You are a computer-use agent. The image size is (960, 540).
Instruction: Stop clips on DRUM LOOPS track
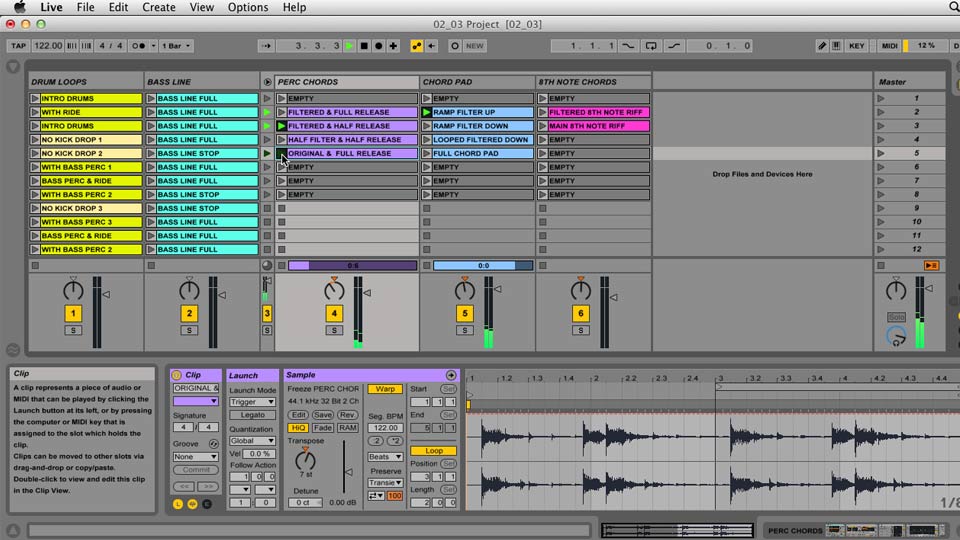(36, 266)
